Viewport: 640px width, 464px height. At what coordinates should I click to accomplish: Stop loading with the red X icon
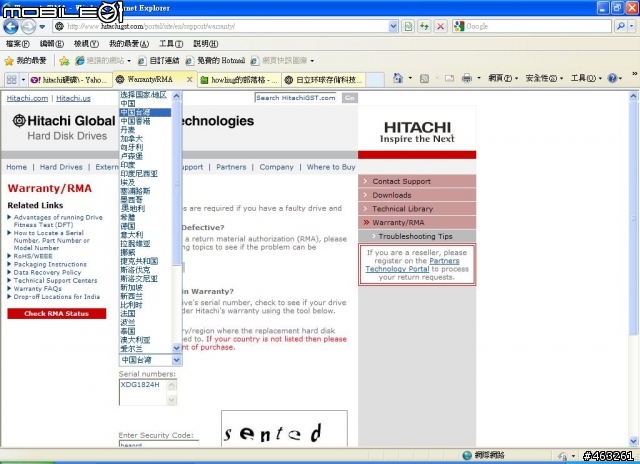[x=440, y=27]
